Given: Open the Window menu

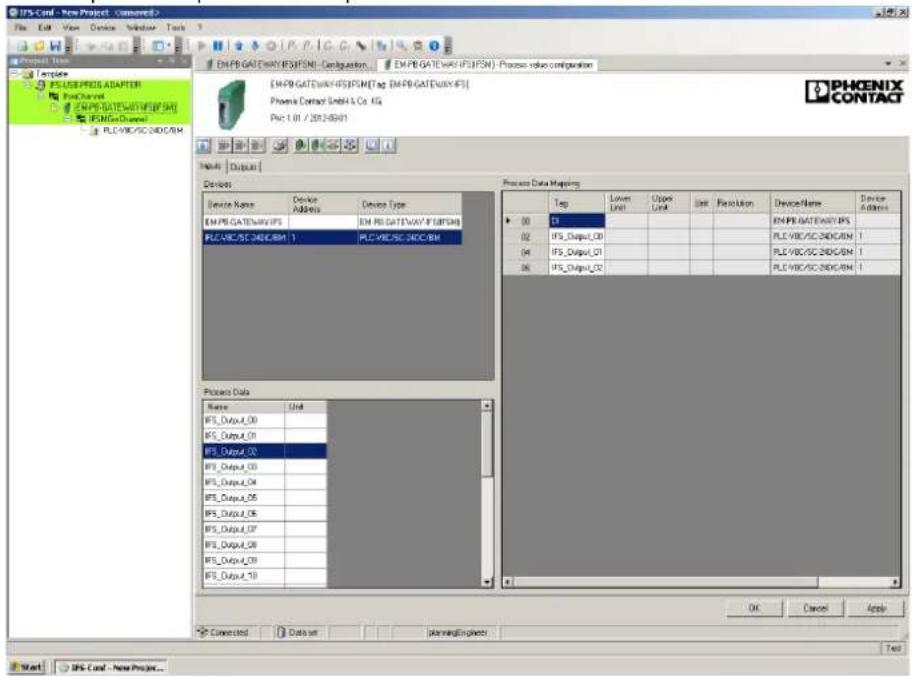Looking at the screenshot, I should 140,27.
